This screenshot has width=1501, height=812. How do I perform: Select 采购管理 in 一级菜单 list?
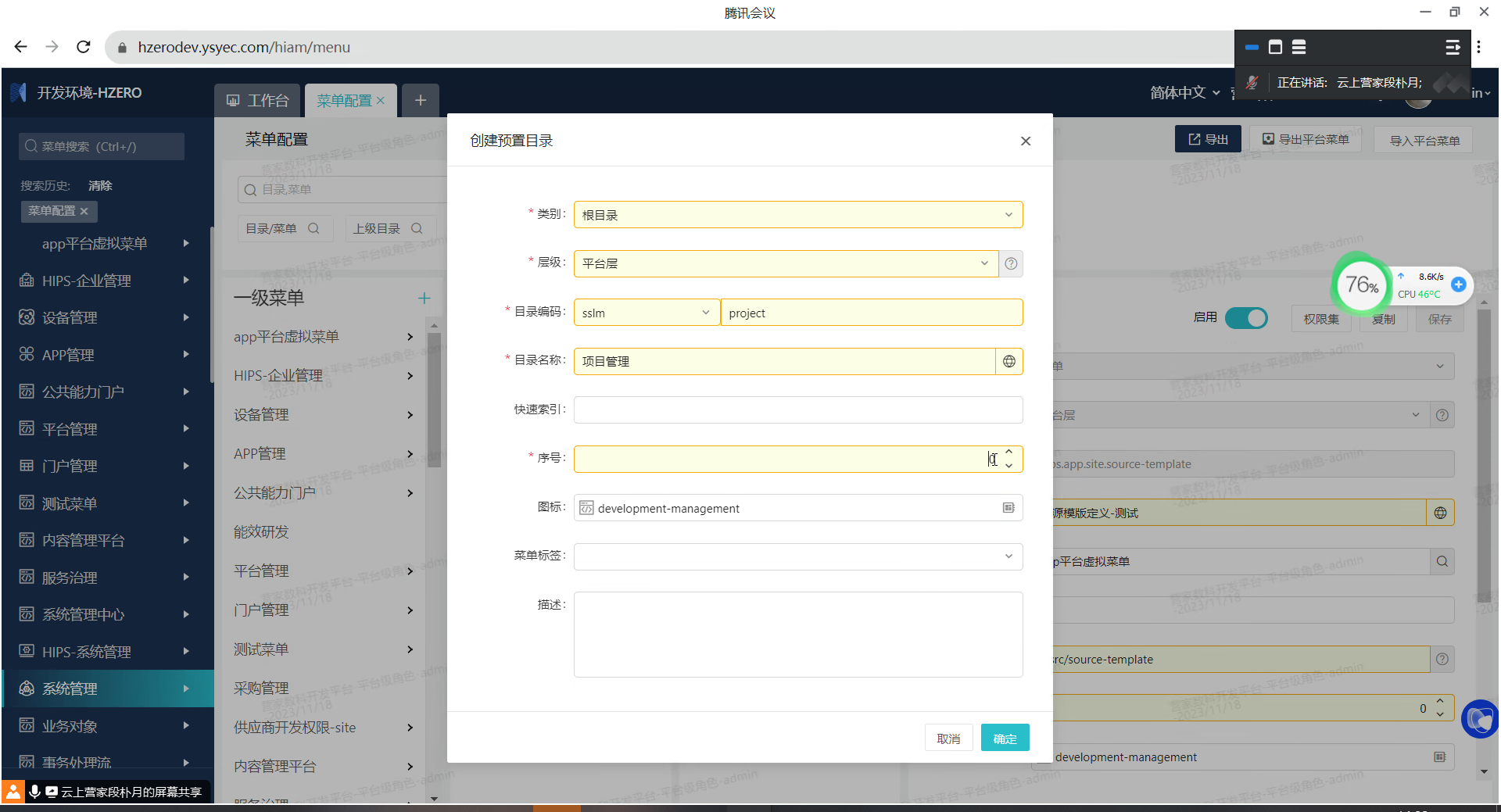(261, 689)
